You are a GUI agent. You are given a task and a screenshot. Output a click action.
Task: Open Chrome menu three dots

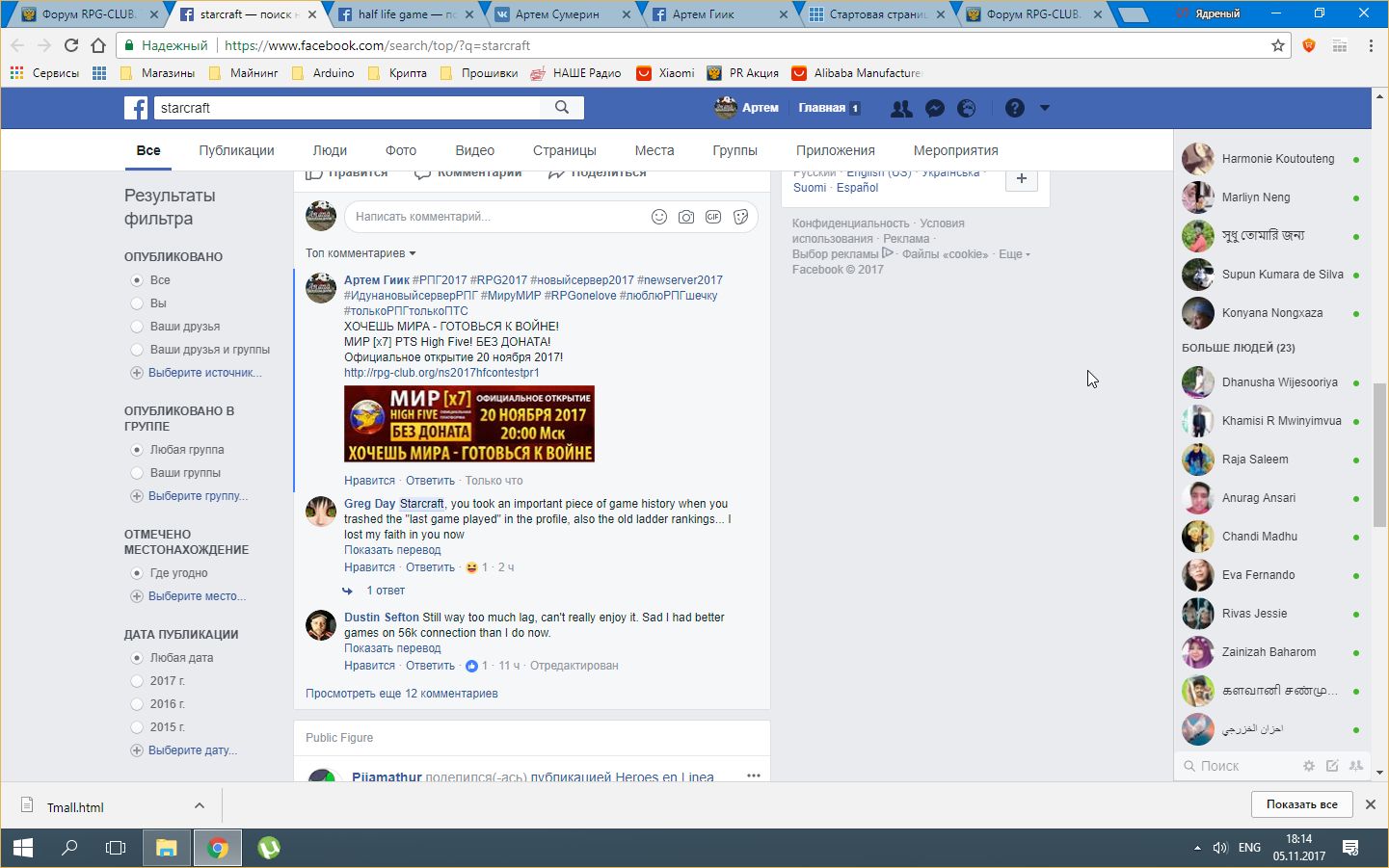point(1371,45)
